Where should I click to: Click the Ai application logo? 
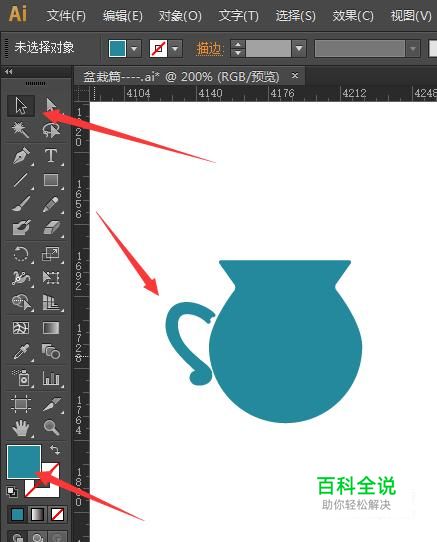pyautogui.click(x=17, y=14)
